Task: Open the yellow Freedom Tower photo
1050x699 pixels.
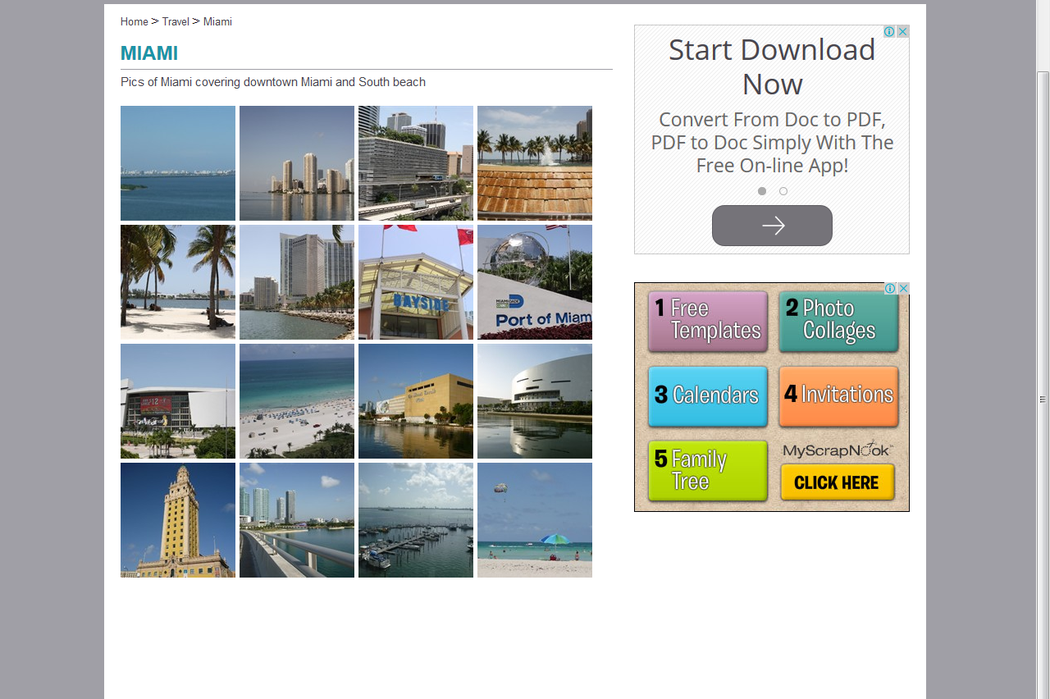Action: pos(178,520)
